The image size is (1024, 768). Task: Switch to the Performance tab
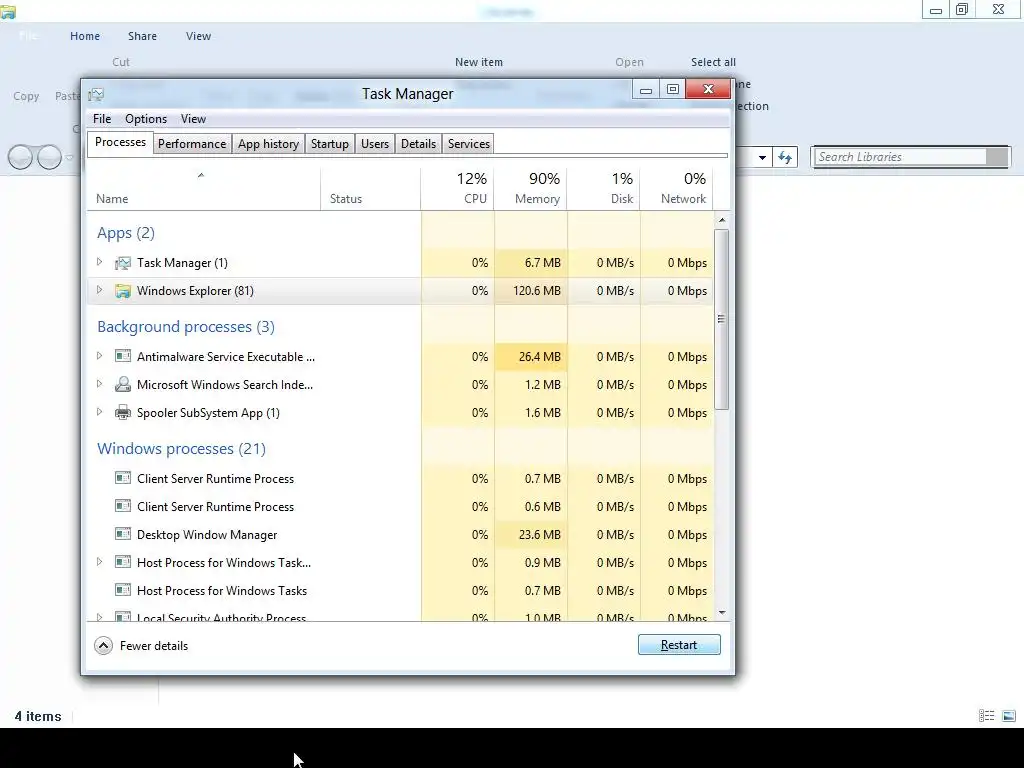[x=192, y=144]
